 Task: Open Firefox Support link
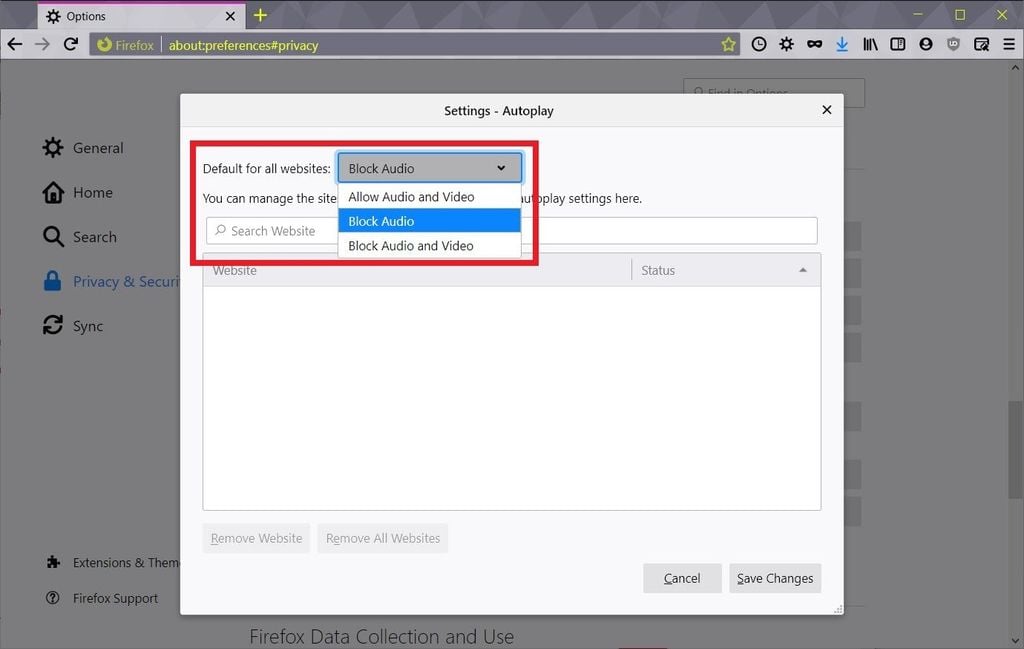pos(103,598)
